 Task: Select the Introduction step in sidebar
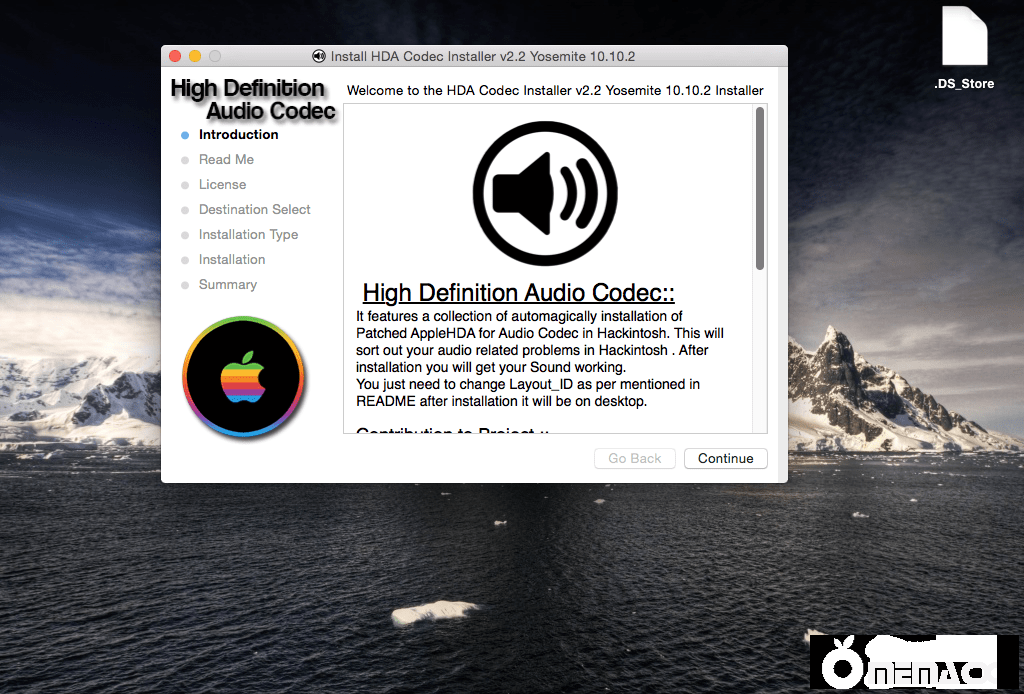click(x=238, y=134)
